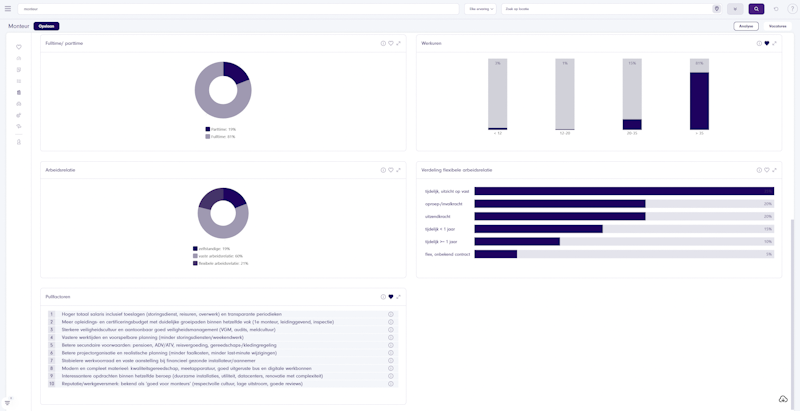Click the 'uitzendkracht' bar in flexible chart
The image size is (800, 411).
coord(560,216)
